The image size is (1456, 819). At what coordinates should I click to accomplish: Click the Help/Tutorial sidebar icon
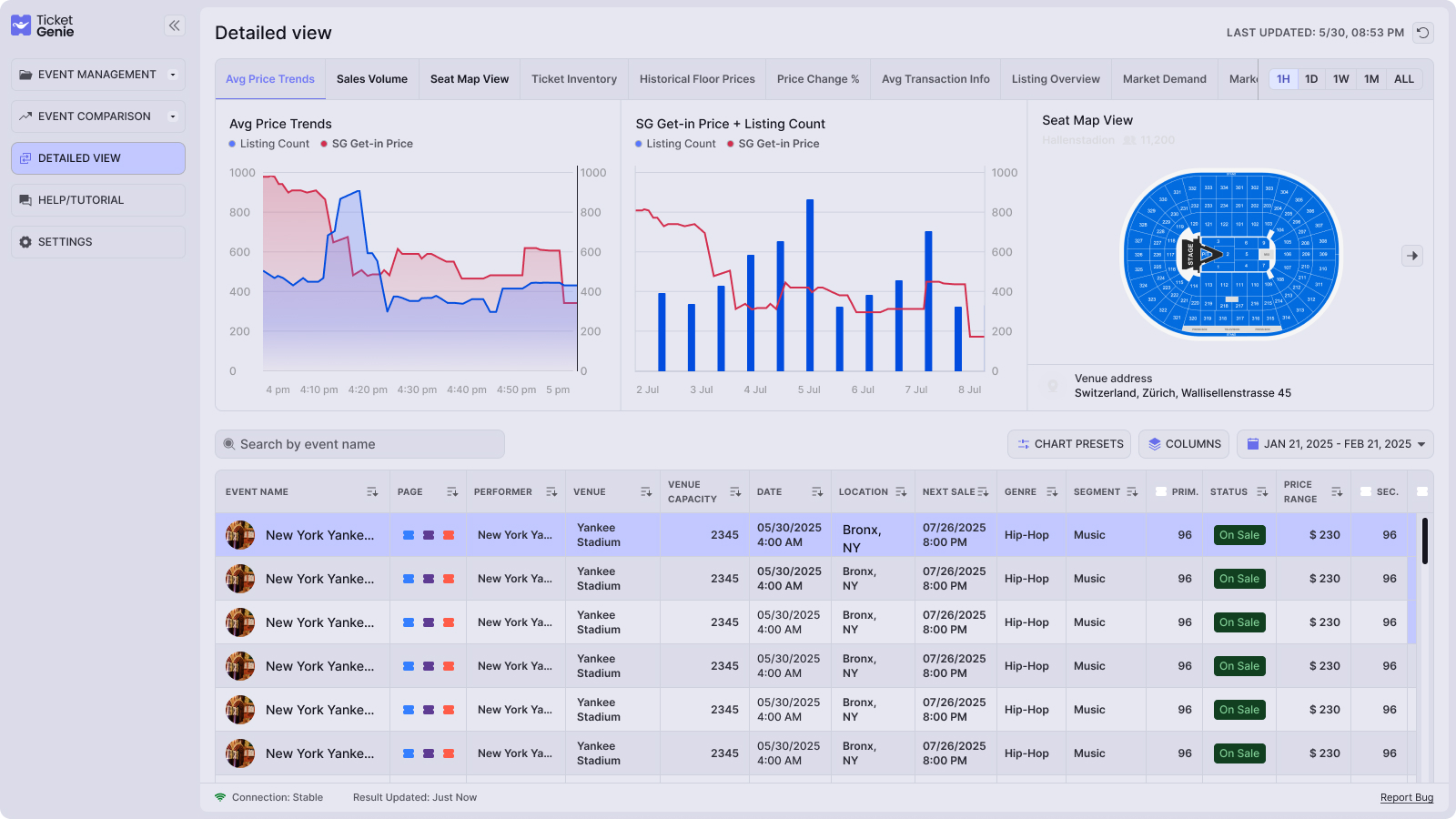click(25, 199)
